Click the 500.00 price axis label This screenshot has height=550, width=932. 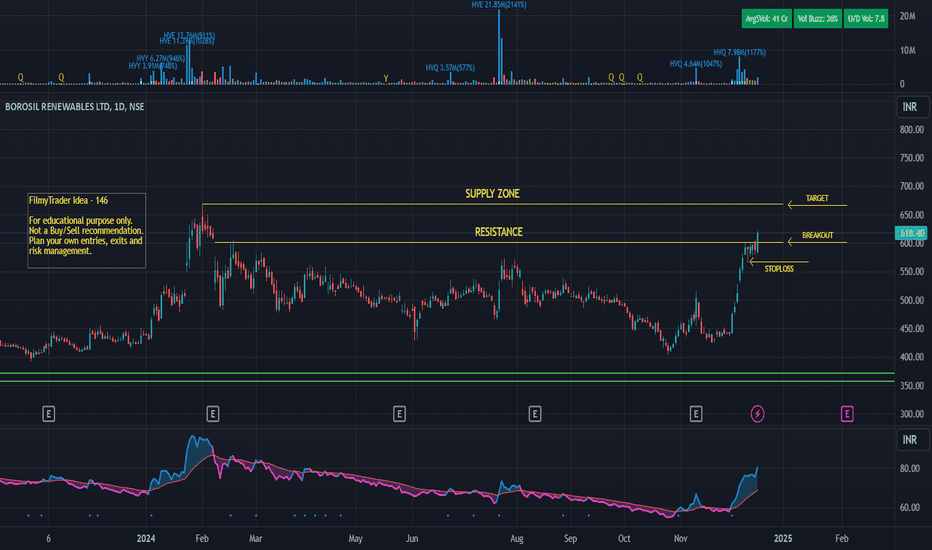point(912,300)
